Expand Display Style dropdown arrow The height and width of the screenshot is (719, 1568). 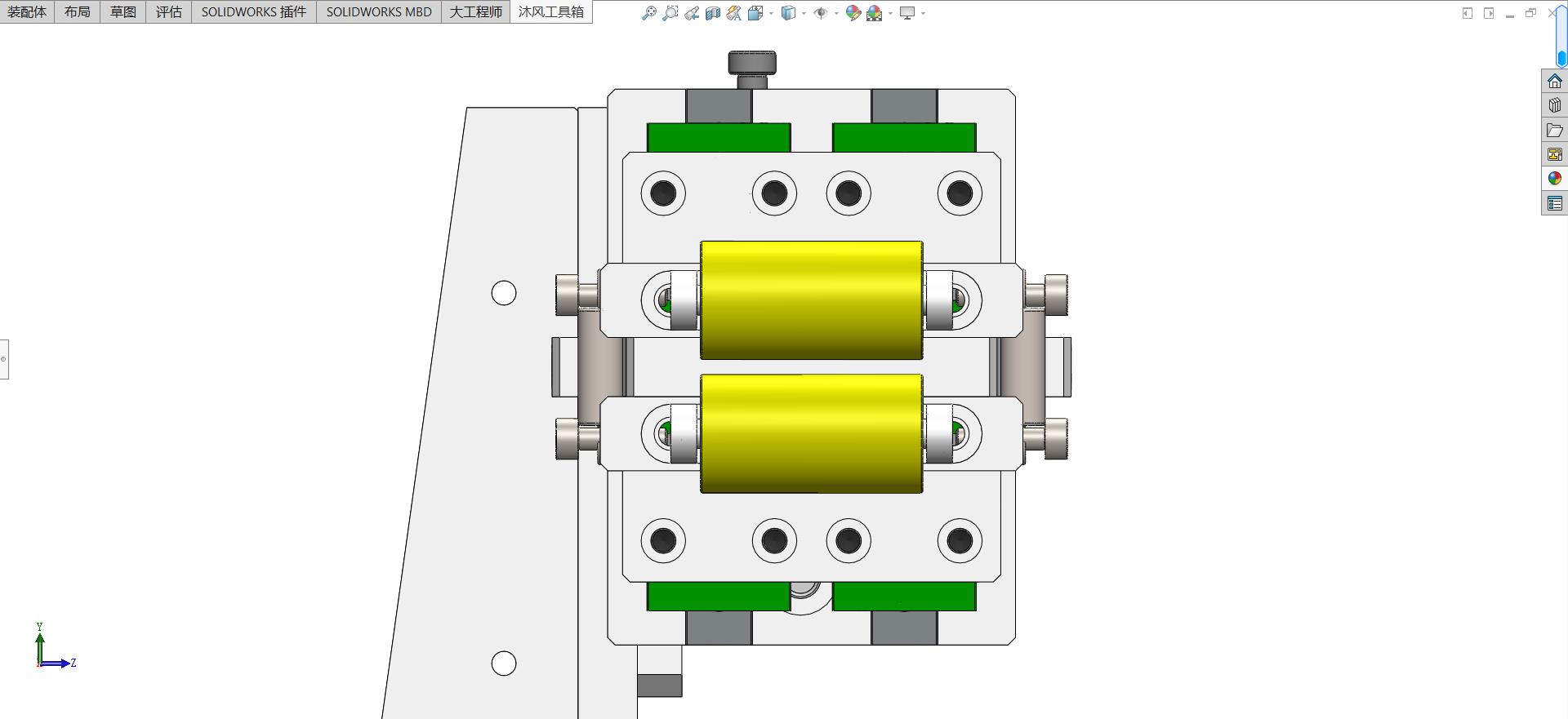point(804,13)
